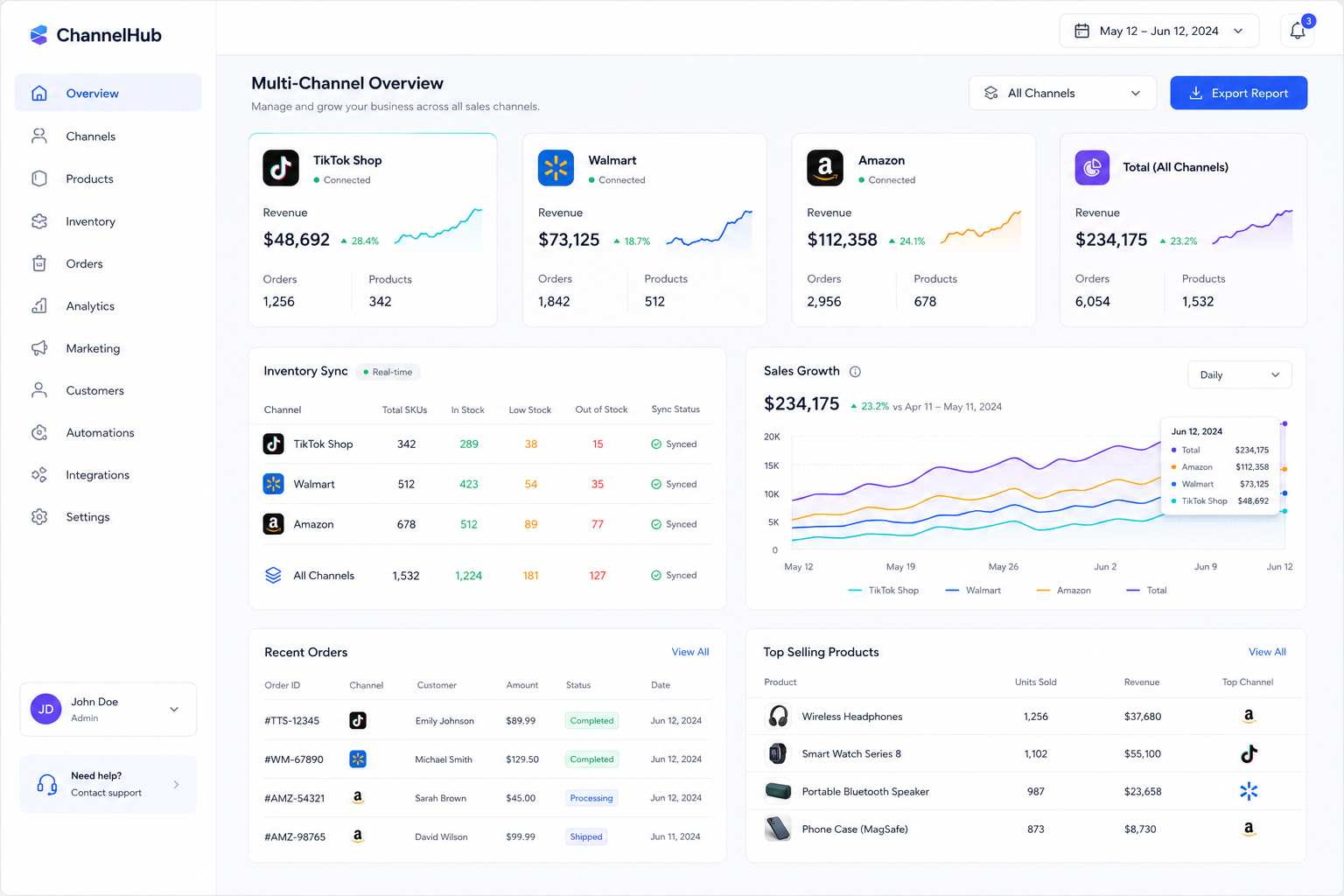The height and width of the screenshot is (896, 1344).
Task: Click the Amazon card logo
Action: coord(824,168)
